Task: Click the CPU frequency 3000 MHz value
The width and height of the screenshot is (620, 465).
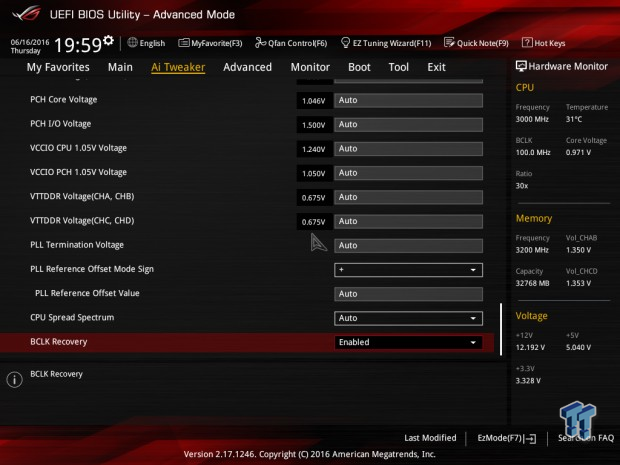Action: 532,119
